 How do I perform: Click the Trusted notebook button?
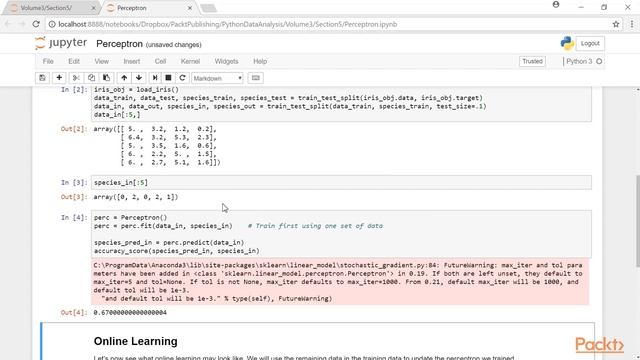click(532, 61)
